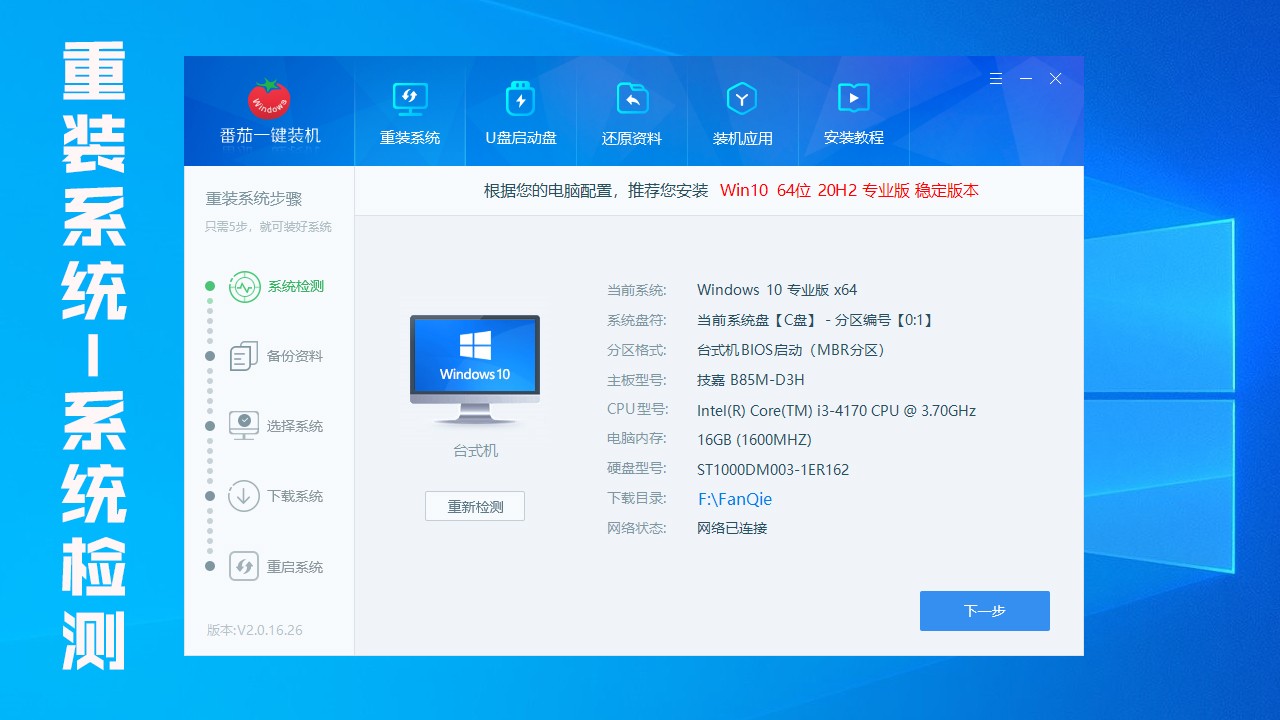The image size is (1280, 720).
Task: Open the 还原资料 restore data icon
Action: coord(631,99)
